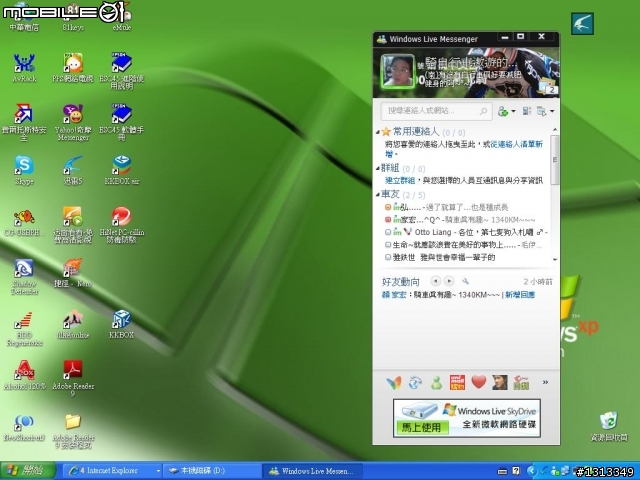Launch HiNet PC-cillin antivirus shortcut
Image resolution: width=640 pixels, height=480 pixels.
(x=122, y=225)
